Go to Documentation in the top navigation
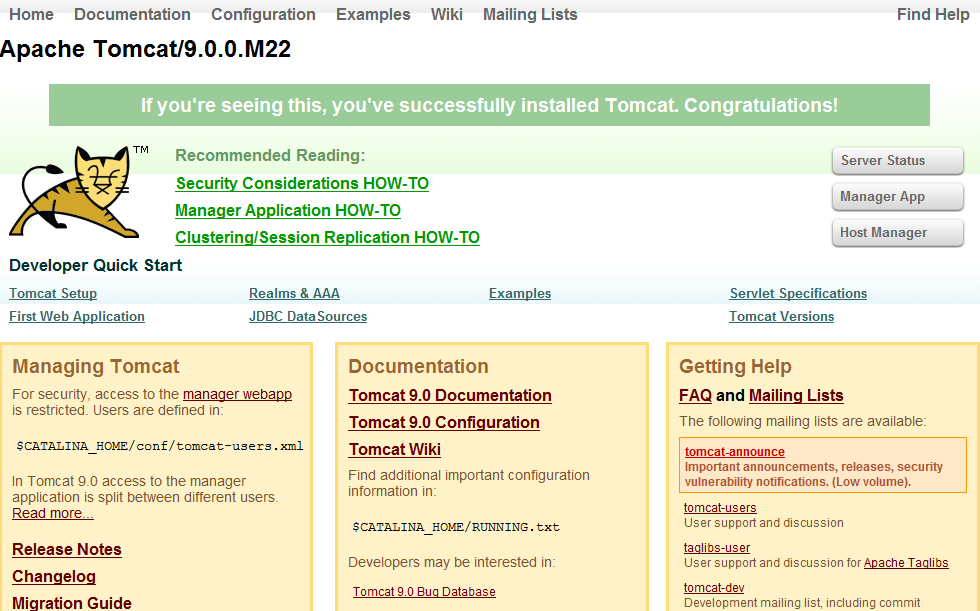This screenshot has width=980, height=611. [132, 14]
